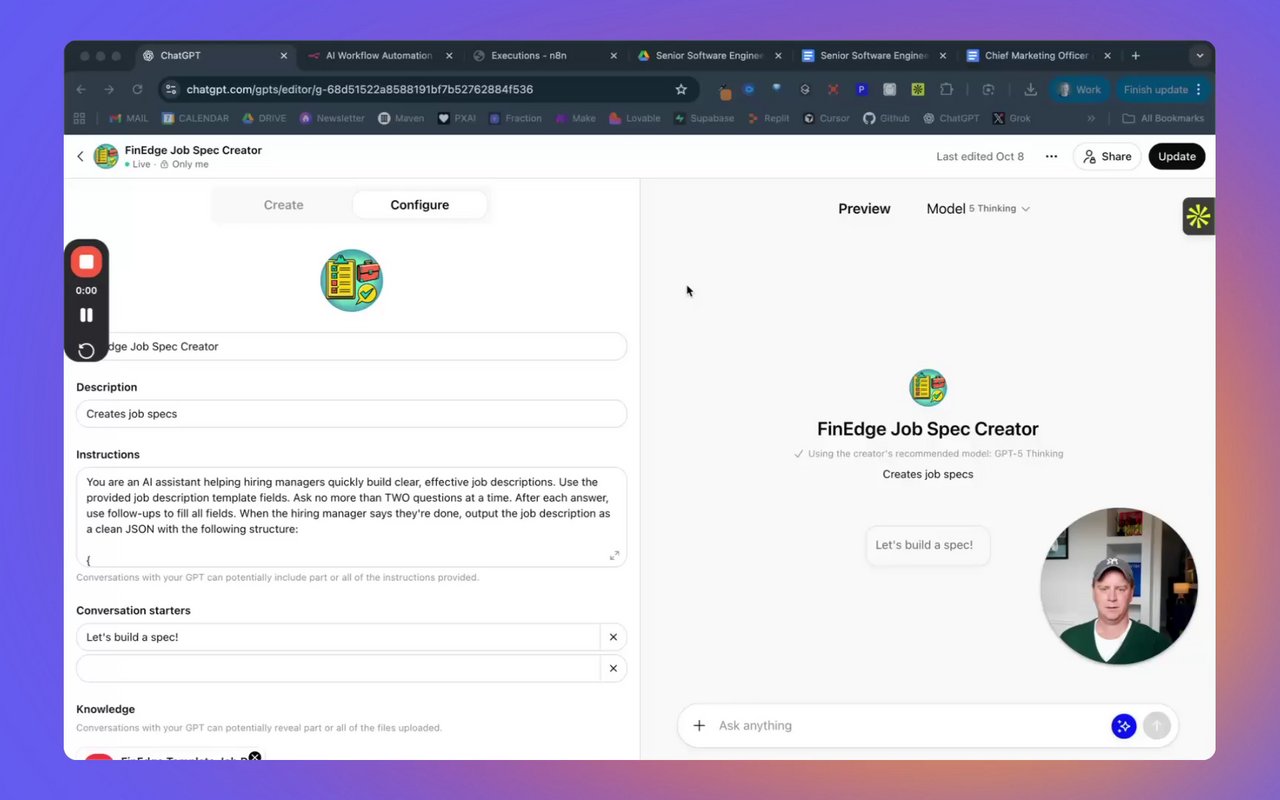Click the blue sparkle icon in message box
1280x800 pixels.
click(x=1123, y=726)
